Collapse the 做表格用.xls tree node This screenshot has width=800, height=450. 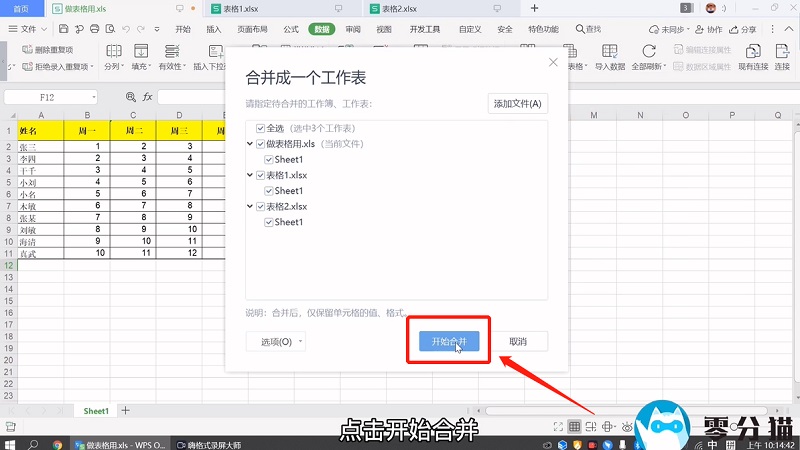[x=251, y=144]
